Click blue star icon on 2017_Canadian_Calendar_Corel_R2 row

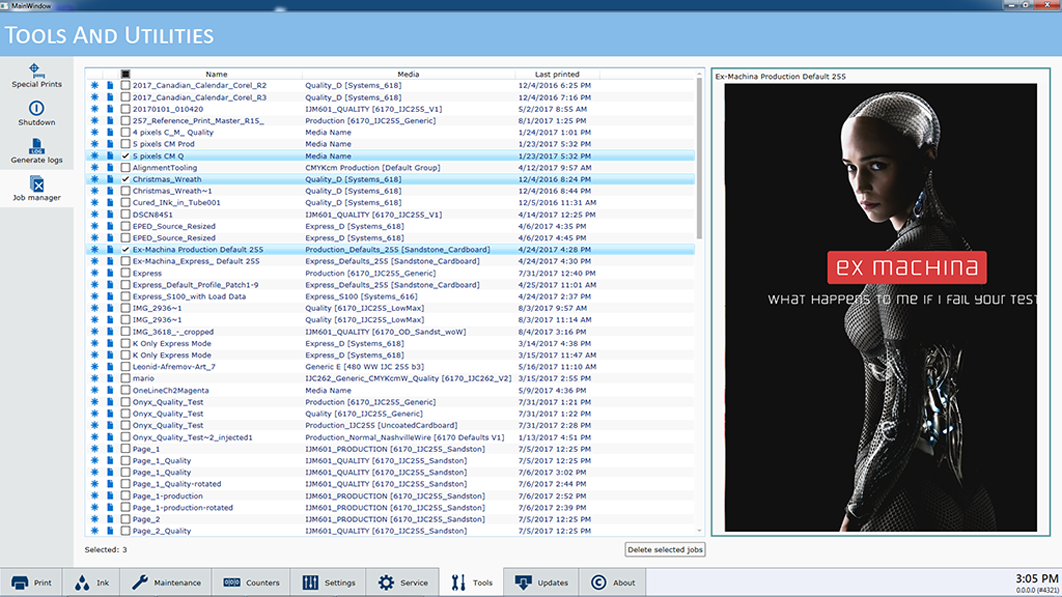click(x=94, y=85)
